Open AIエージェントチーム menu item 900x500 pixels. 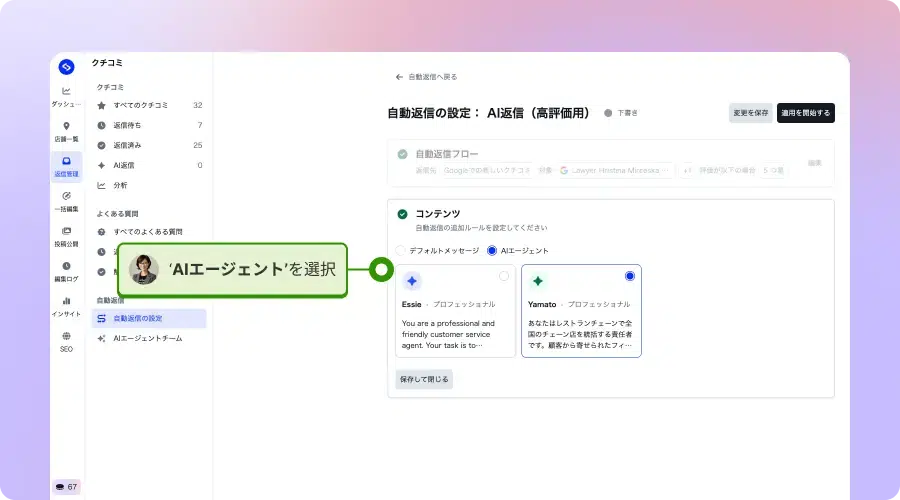point(147,338)
